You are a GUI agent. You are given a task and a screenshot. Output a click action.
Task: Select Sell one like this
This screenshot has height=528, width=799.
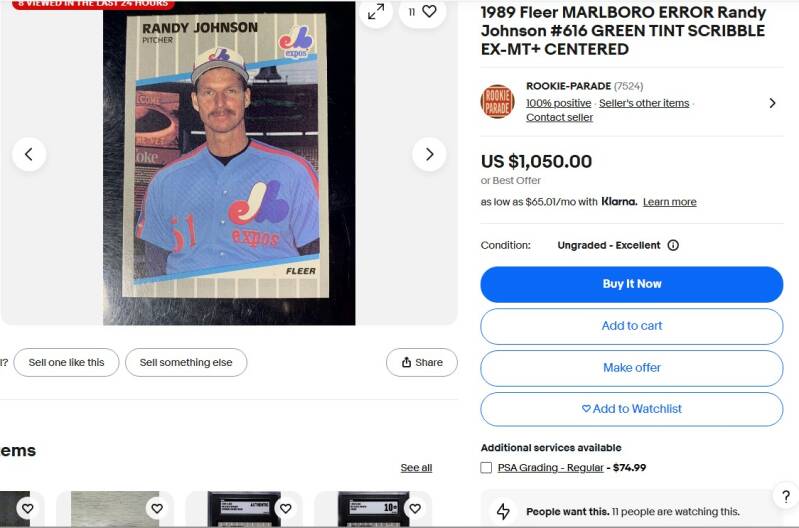point(66,362)
